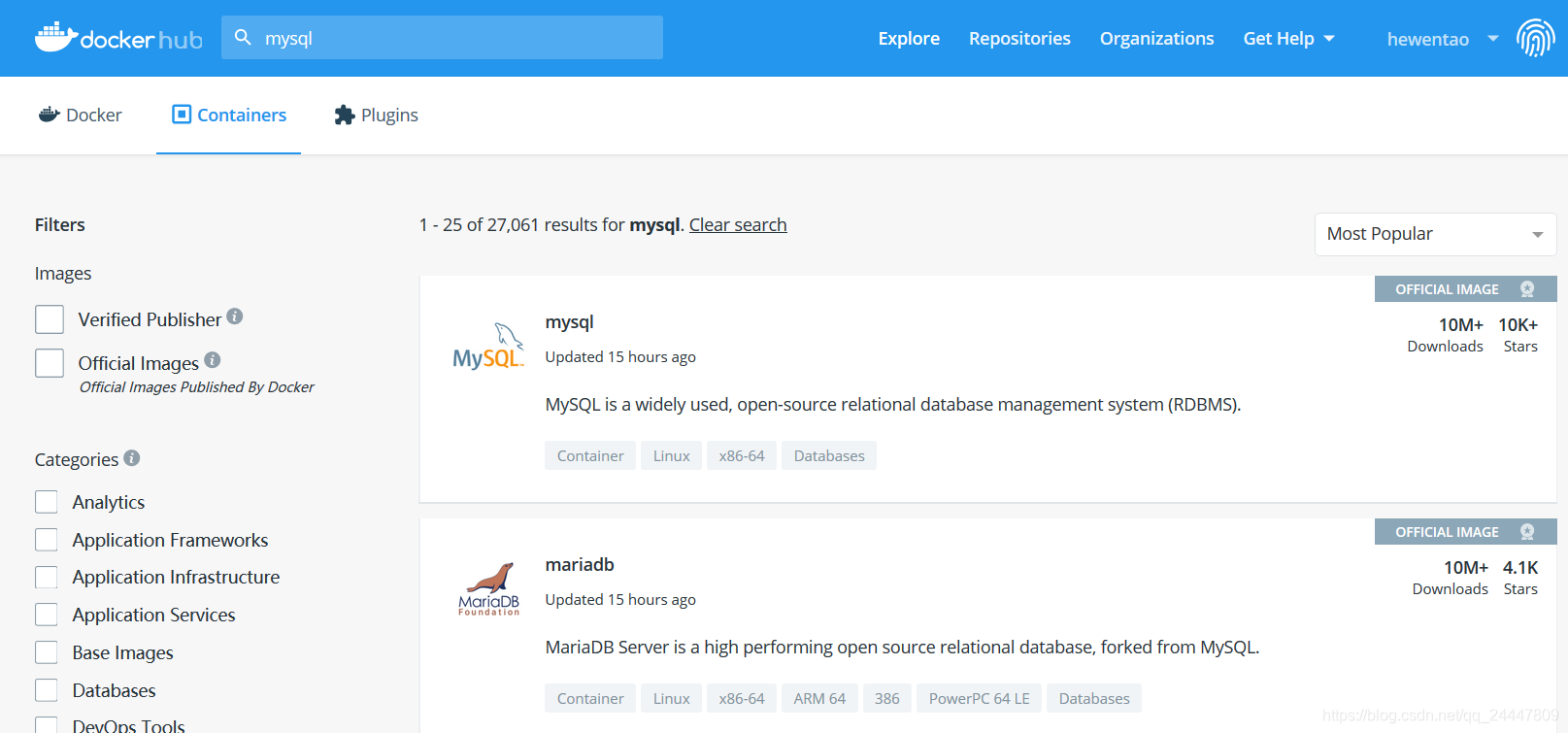The width and height of the screenshot is (1568, 733).
Task: Click the Docker tab whale icon
Action: [50, 115]
